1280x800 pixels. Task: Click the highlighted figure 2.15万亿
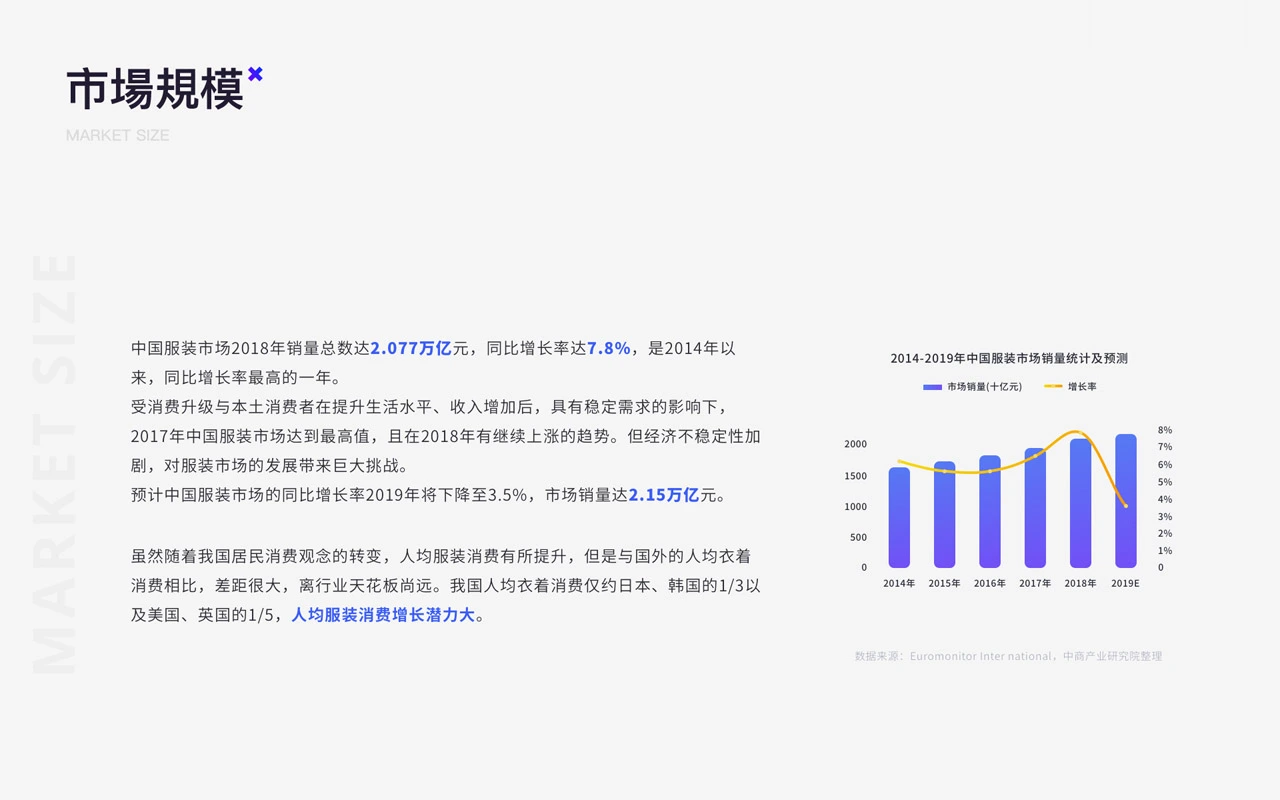[x=664, y=495]
